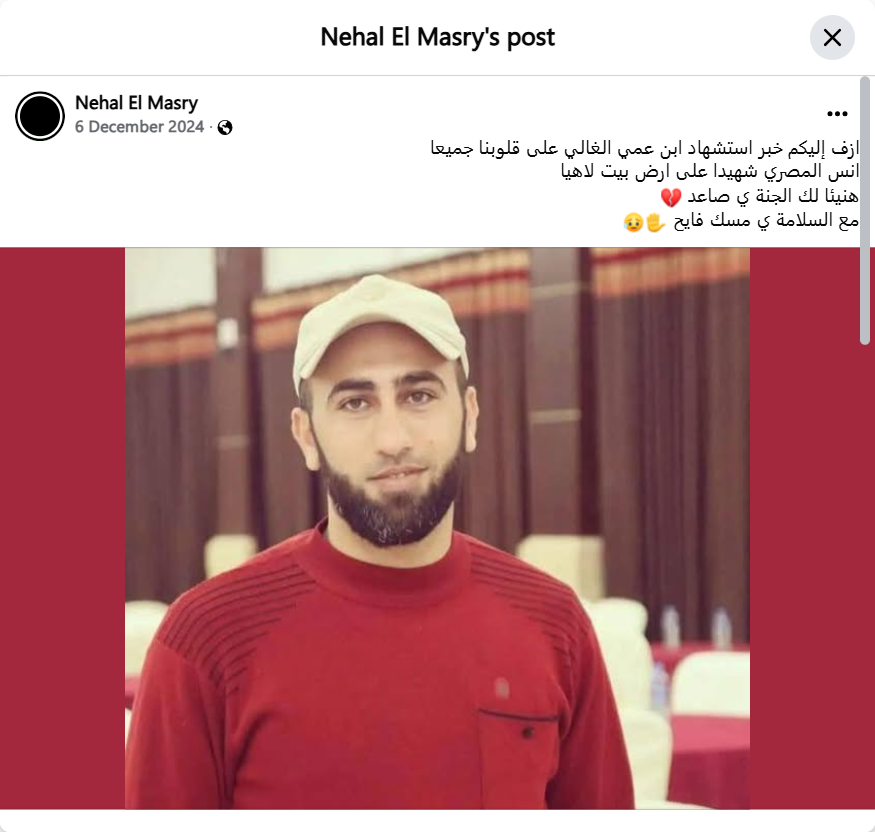The width and height of the screenshot is (875, 832).
Task: Click the dialog title "Nehal El Masry's post"
Action: point(438,37)
